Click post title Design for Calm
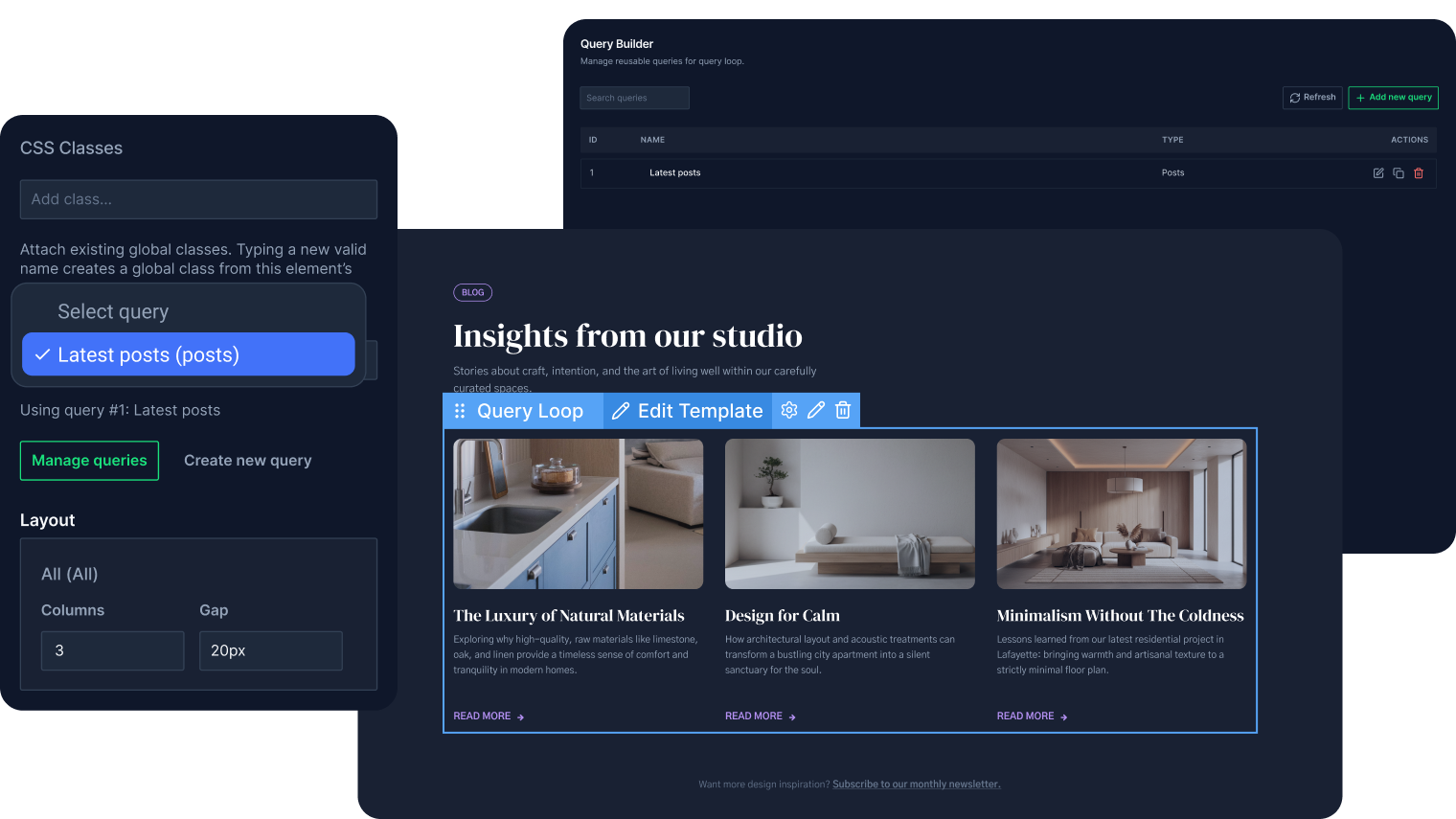Image resolution: width=1456 pixels, height=819 pixels. click(x=783, y=616)
